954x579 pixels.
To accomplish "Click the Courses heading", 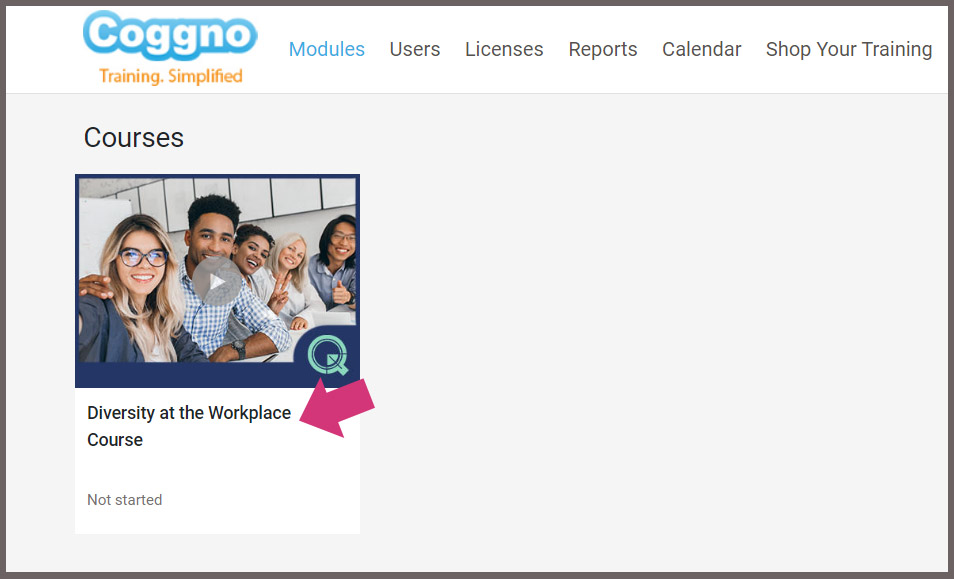I will click(x=134, y=137).
